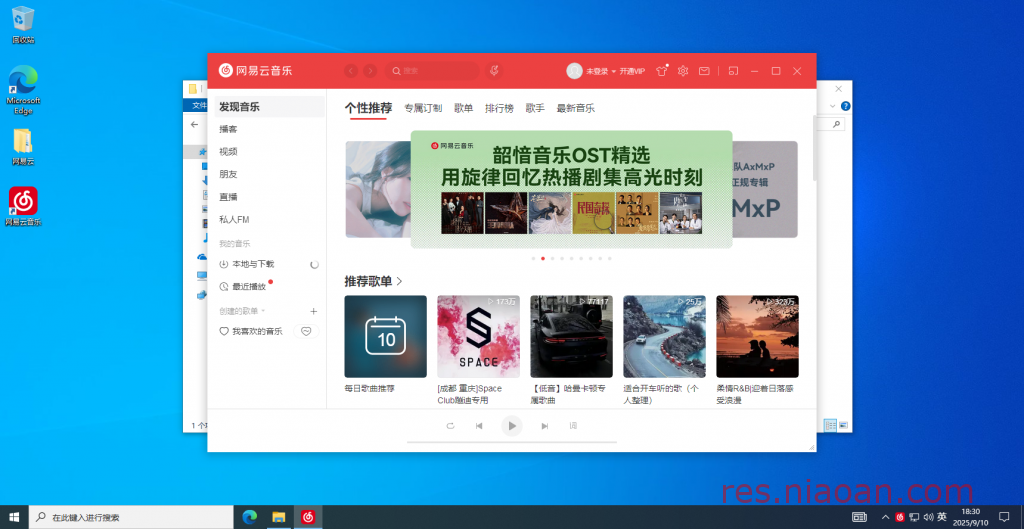This screenshot has width=1024, height=529.
Task: Select the 个性推荐 tab
Action: point(368,108)
